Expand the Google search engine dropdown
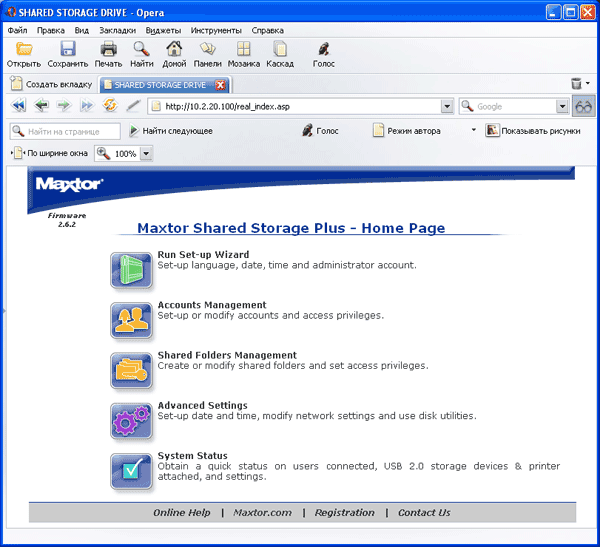The width and height of the screenshot is (600, 547). (562, 106)
